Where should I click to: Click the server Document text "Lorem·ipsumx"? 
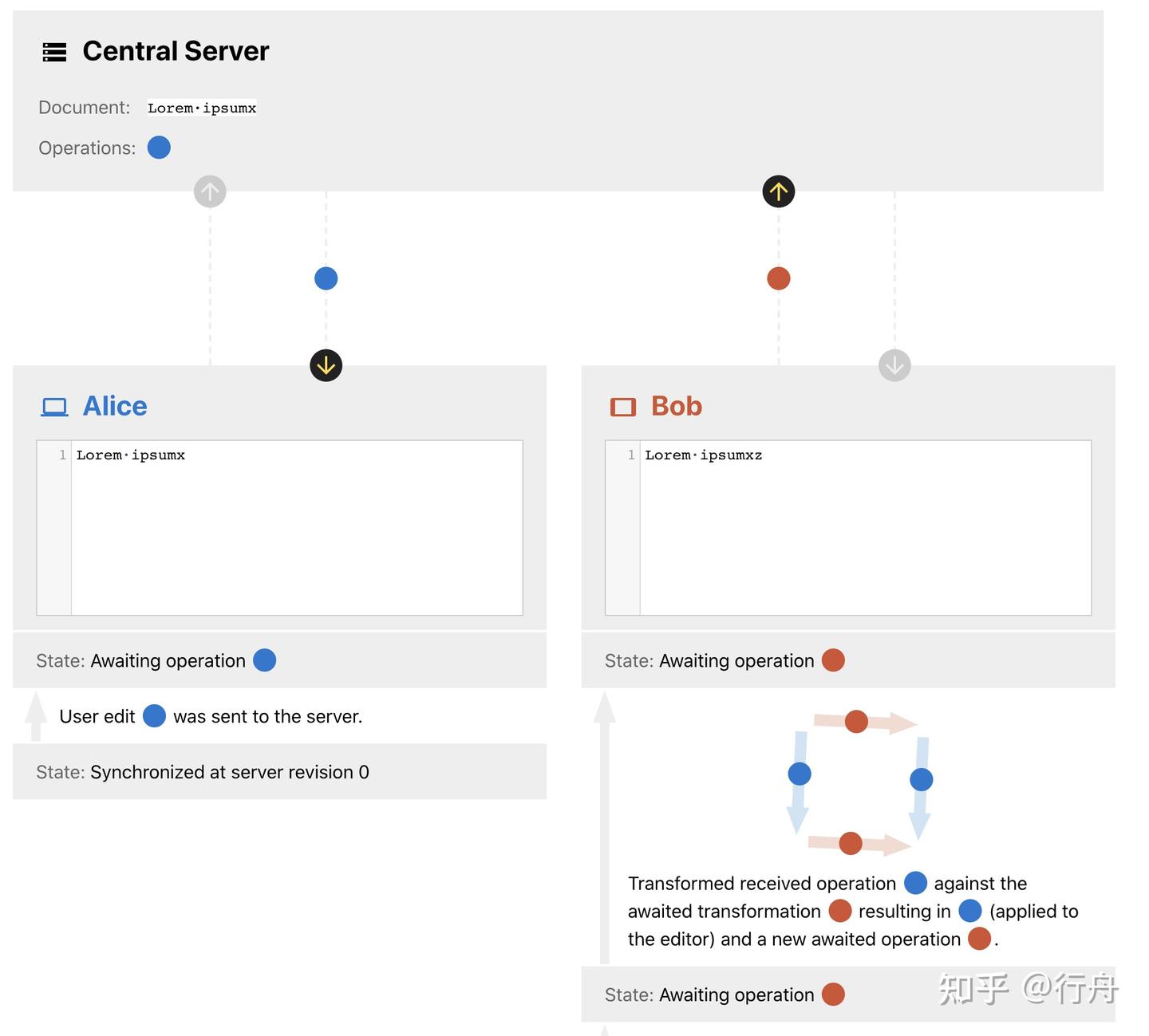tap(202, 108)
